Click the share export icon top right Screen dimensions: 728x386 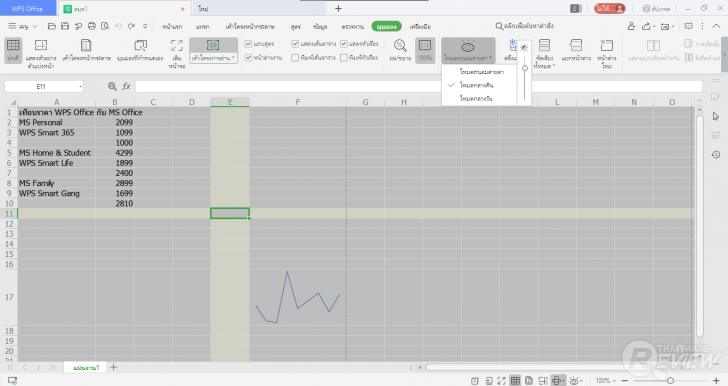(x=646, y=26)
